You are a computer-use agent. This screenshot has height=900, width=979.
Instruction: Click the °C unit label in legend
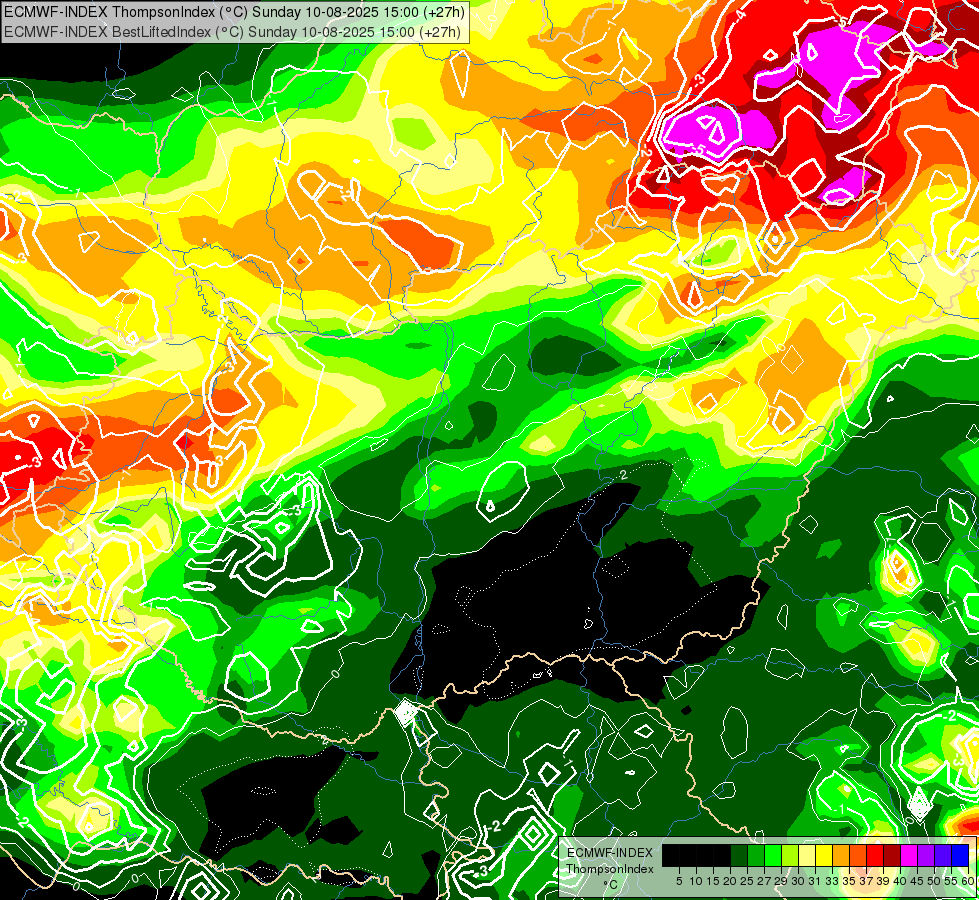[x=611, y=884]
